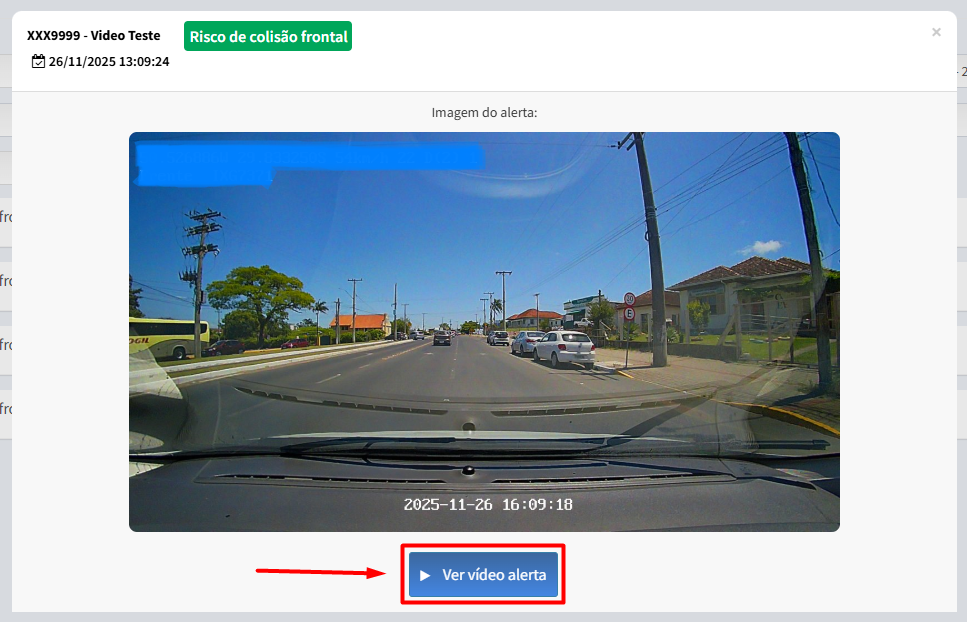Click the 2025-11-26 16:09:18 timestamp overlay
Viewport: 967px width, 622px height.
[488, 504]
